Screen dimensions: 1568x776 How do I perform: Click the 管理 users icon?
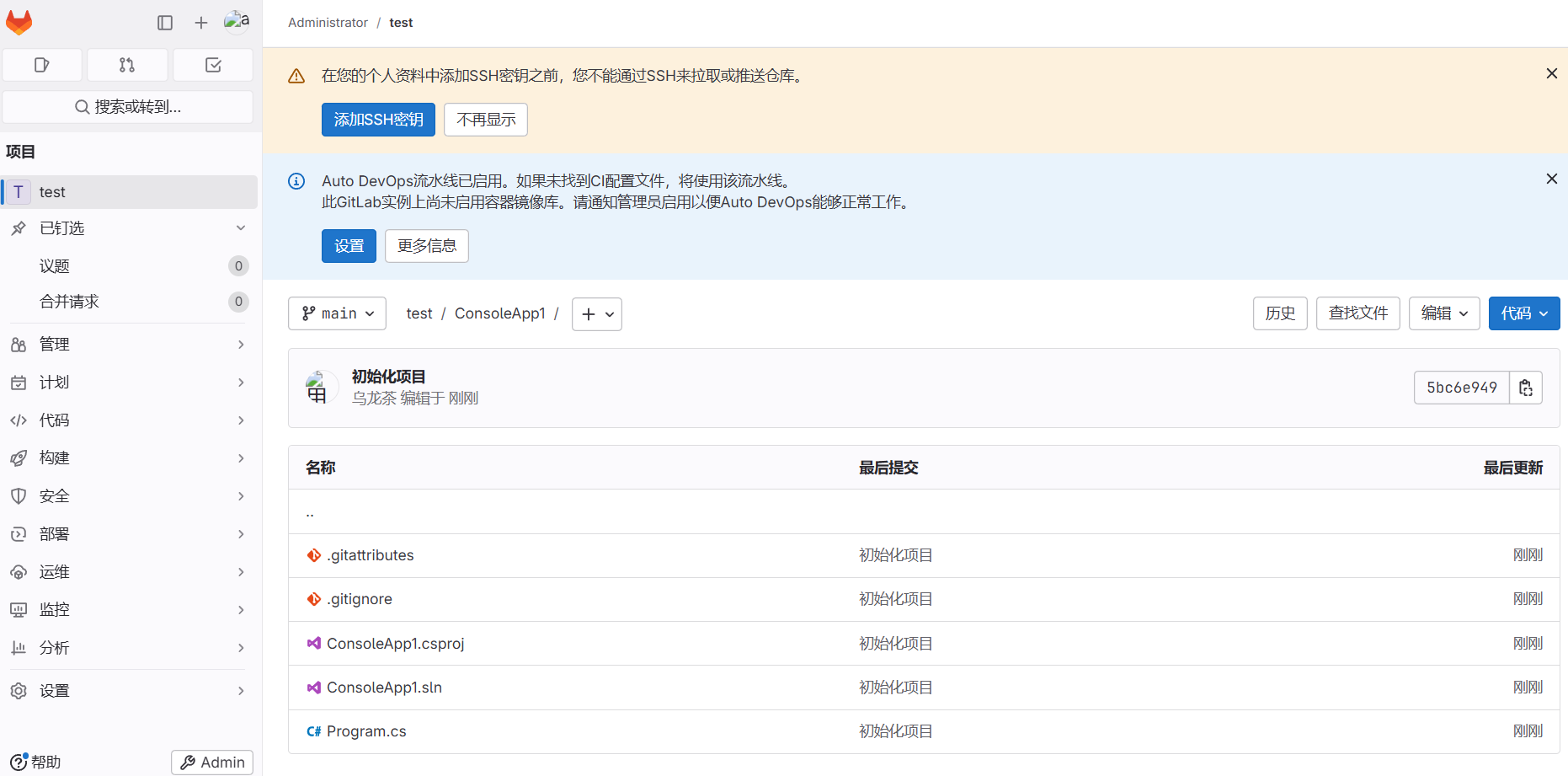[x=19, y=345]
